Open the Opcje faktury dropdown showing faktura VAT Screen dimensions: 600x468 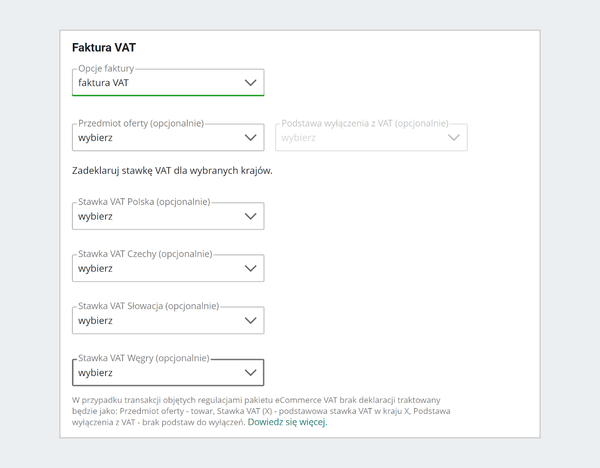pyautogui.click(x=160, y=83)
